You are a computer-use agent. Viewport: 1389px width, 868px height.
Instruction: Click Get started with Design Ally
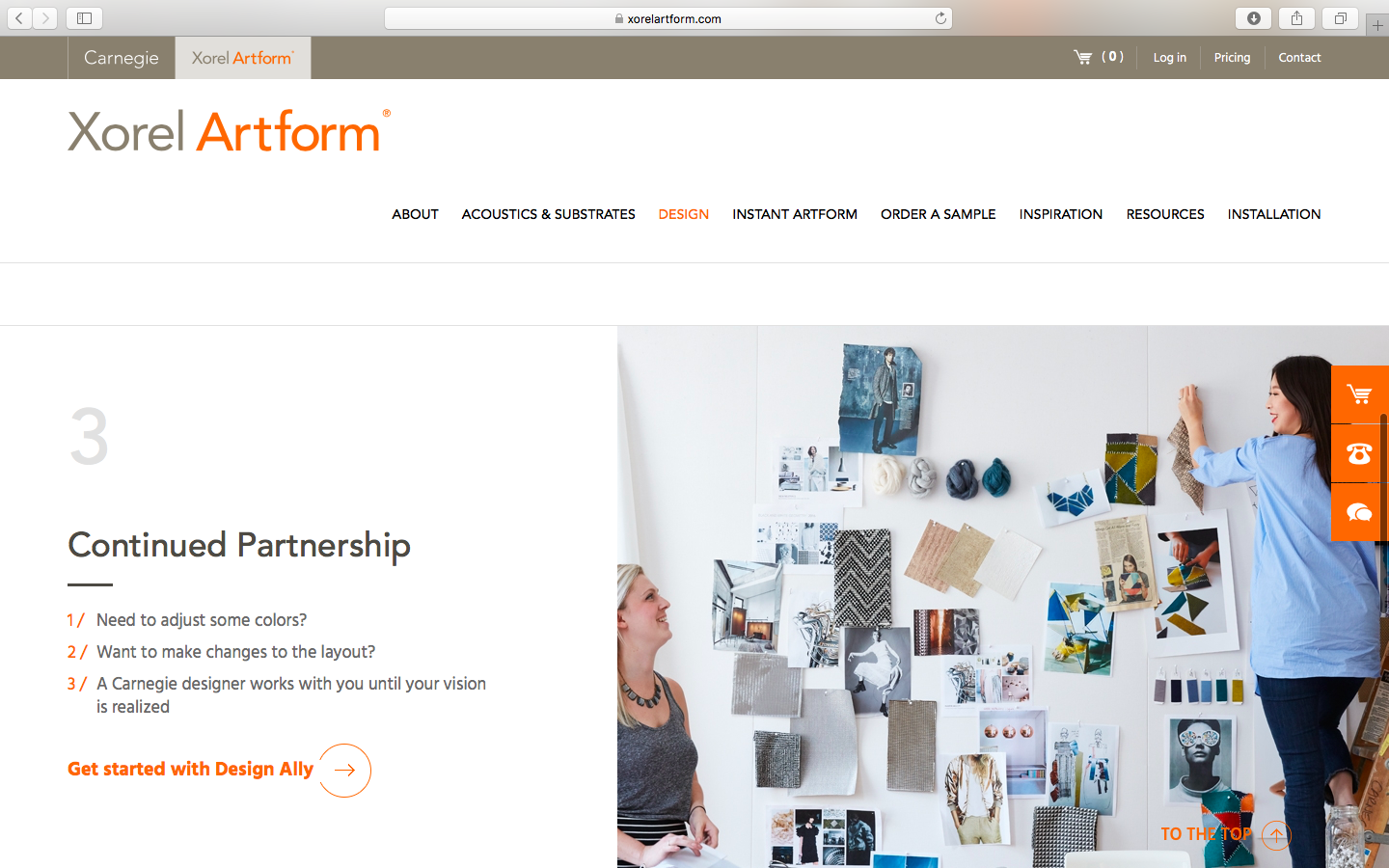tap(190, 769)
